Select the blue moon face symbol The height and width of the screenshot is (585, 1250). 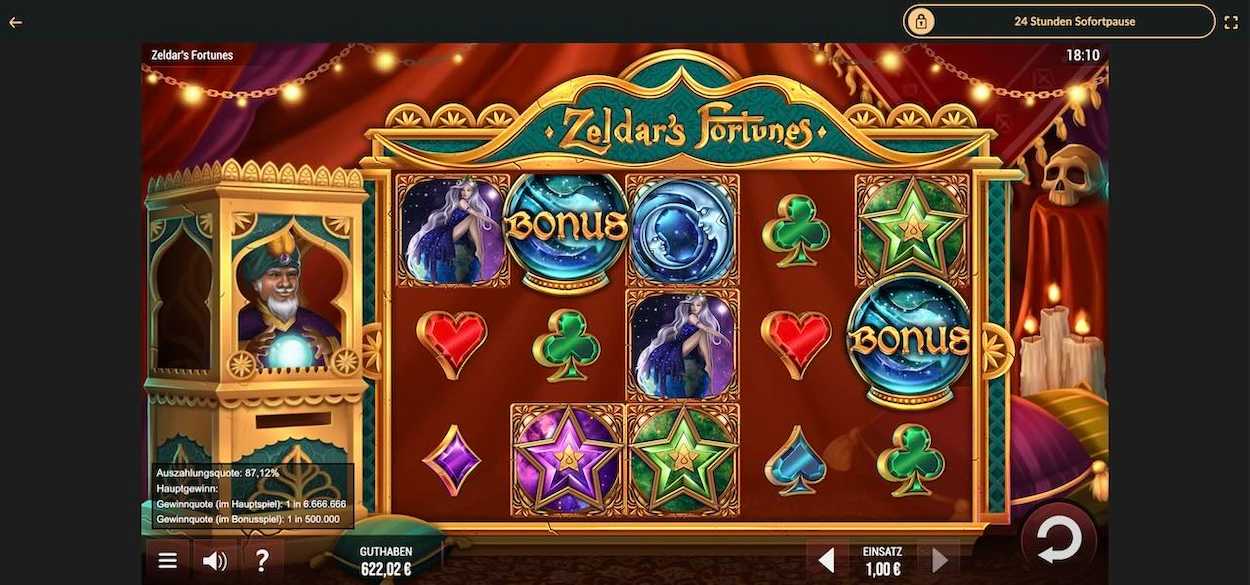tap(683, 232)
